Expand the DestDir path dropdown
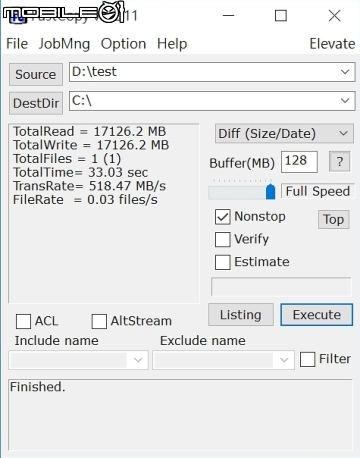The image size is (360, 458). click(x=345, y=100)
